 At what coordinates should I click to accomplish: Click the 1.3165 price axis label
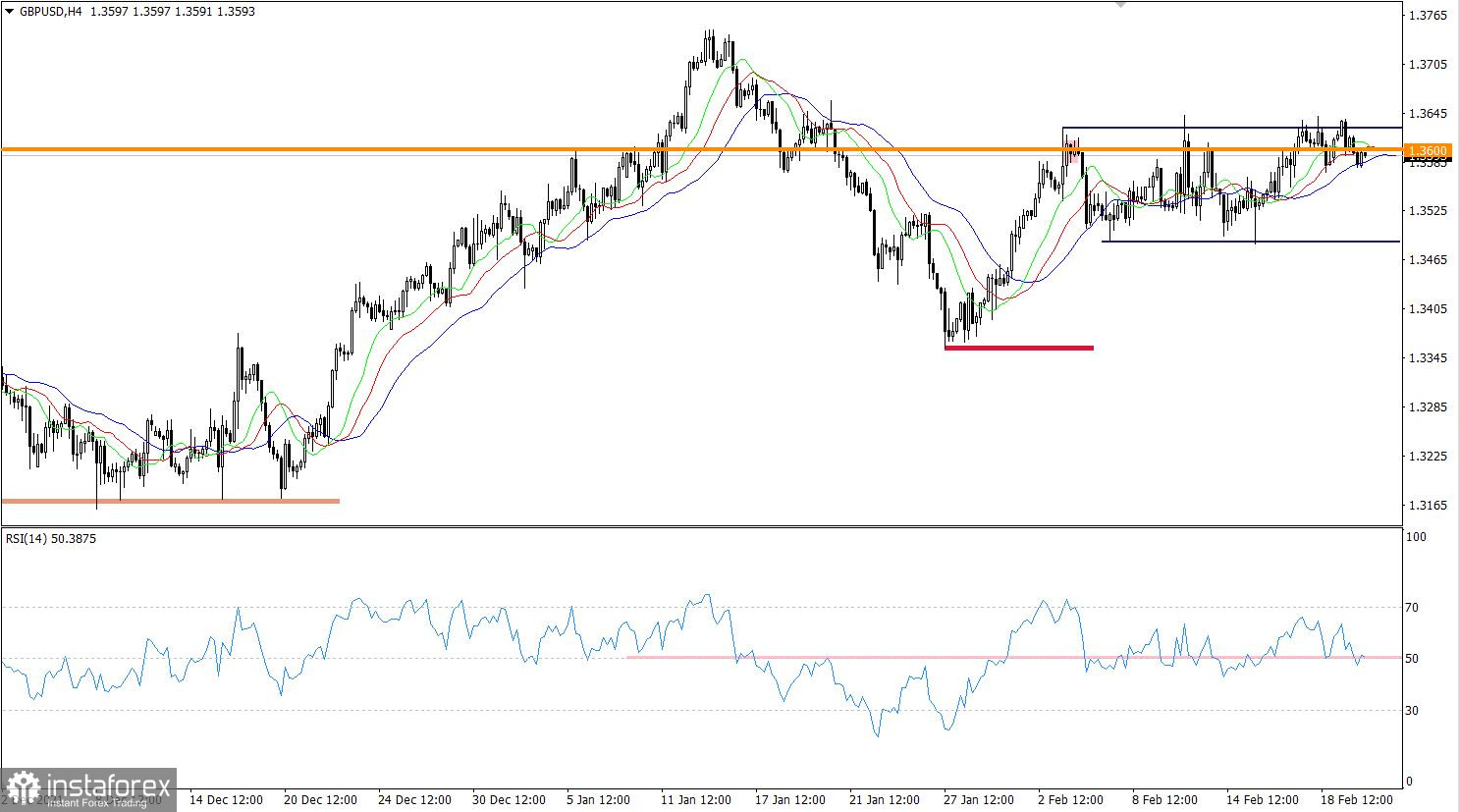[1428, 506]
